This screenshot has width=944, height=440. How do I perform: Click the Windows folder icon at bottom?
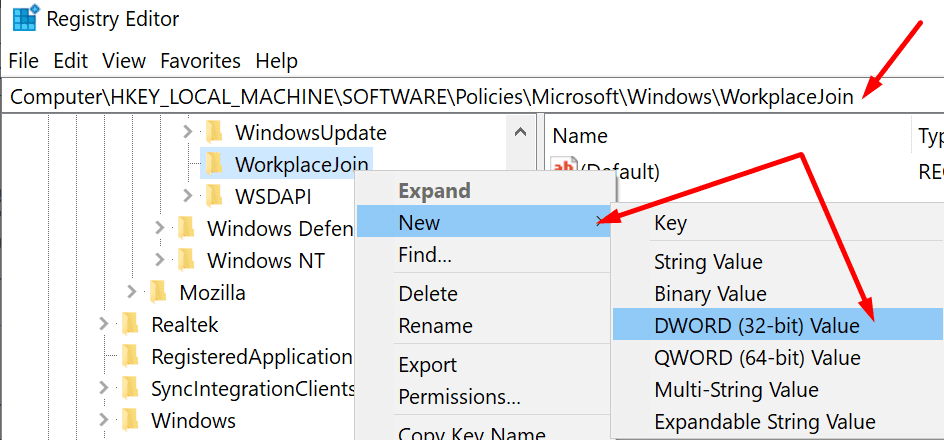pyautogui.click(x=130, y=420)
